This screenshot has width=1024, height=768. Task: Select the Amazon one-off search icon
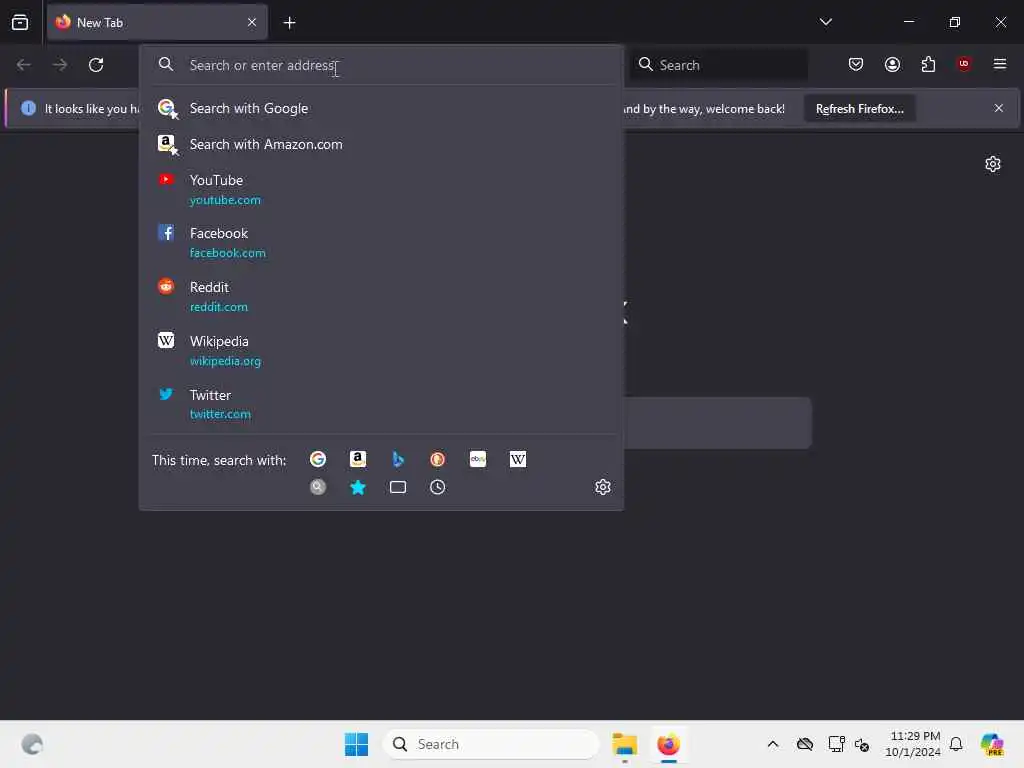click(x=358, y=460)
